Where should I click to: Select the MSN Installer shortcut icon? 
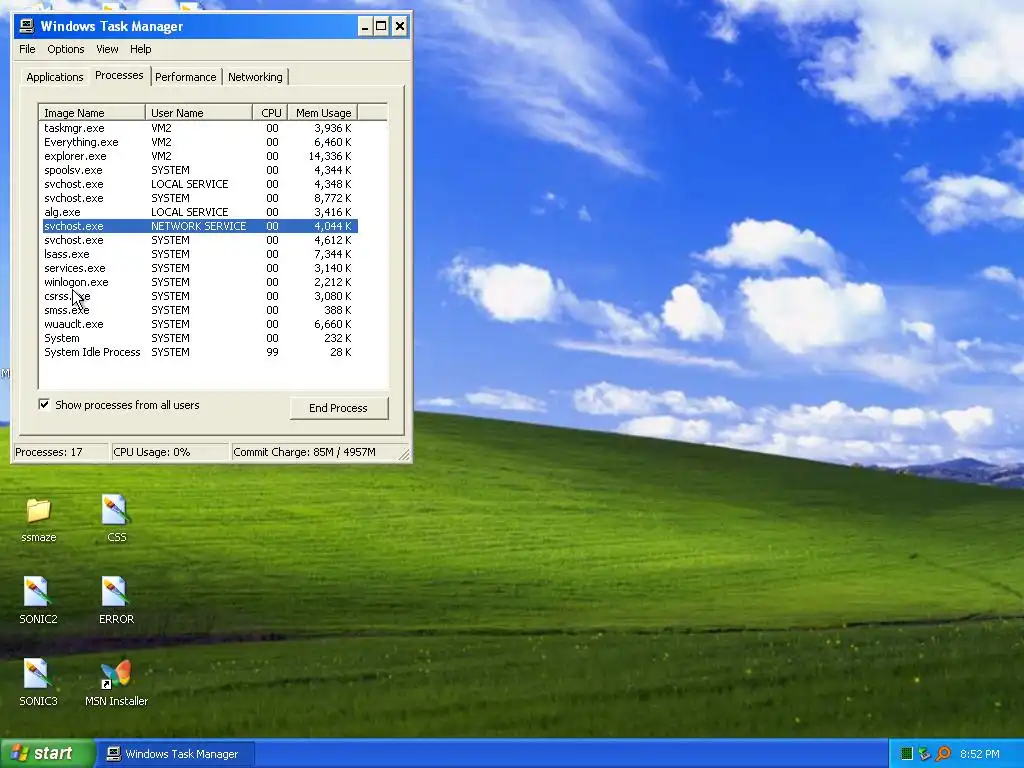tap(116, 675)
